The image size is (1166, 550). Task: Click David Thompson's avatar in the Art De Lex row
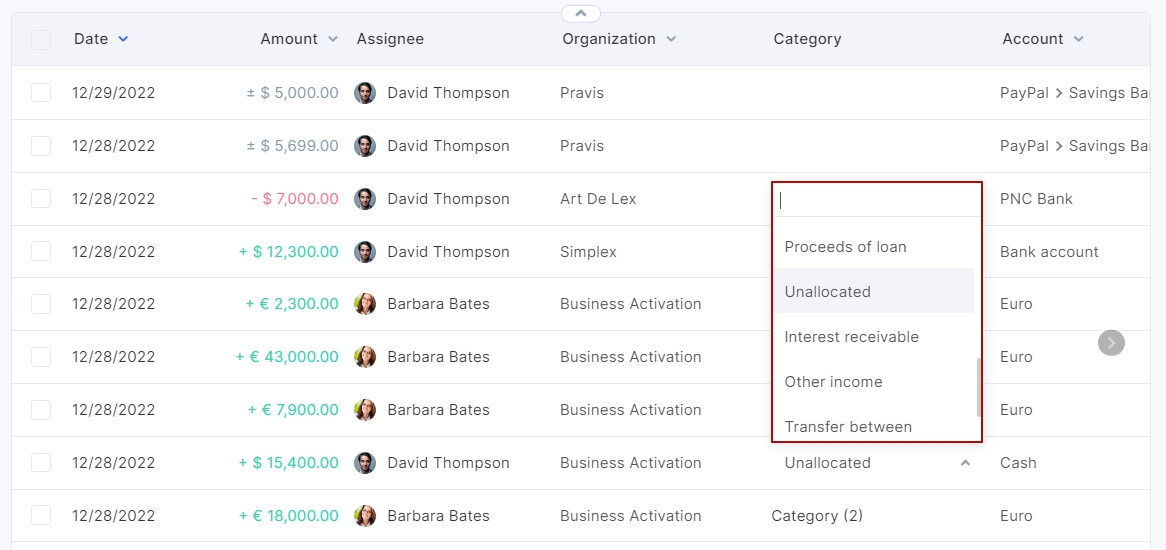coord(365,199)
